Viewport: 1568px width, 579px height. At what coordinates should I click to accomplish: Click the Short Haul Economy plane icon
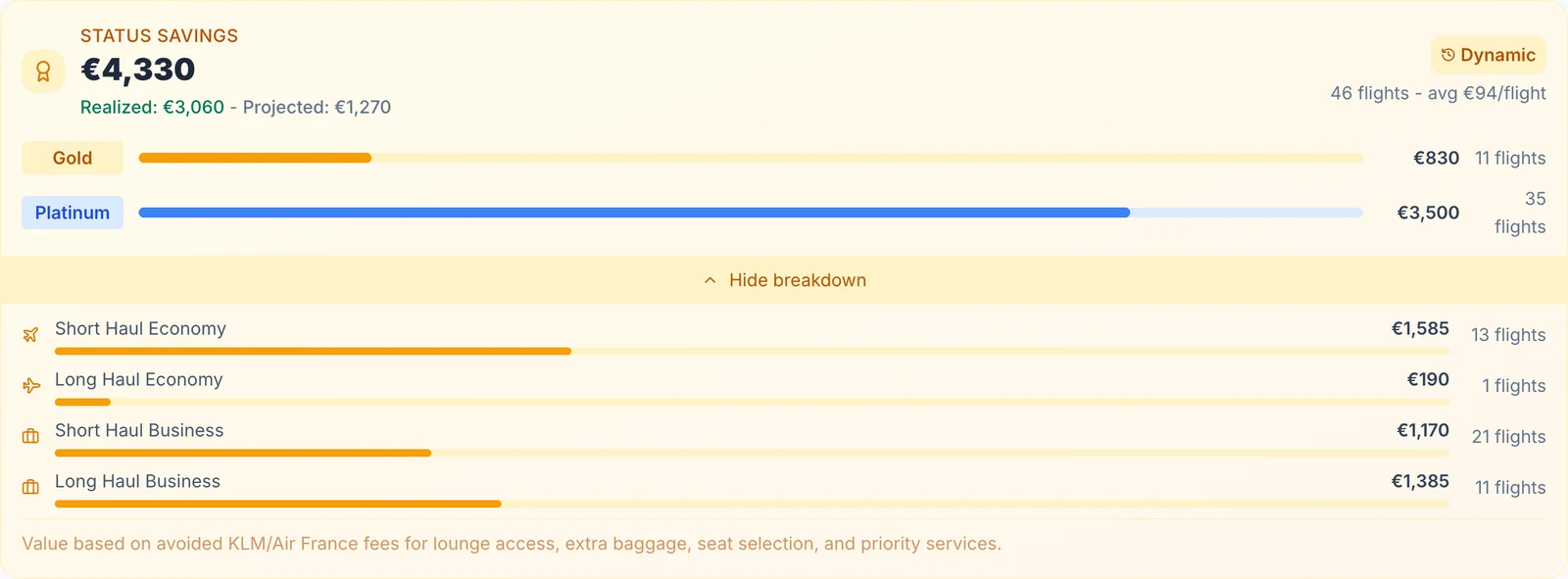coord(31,335)
